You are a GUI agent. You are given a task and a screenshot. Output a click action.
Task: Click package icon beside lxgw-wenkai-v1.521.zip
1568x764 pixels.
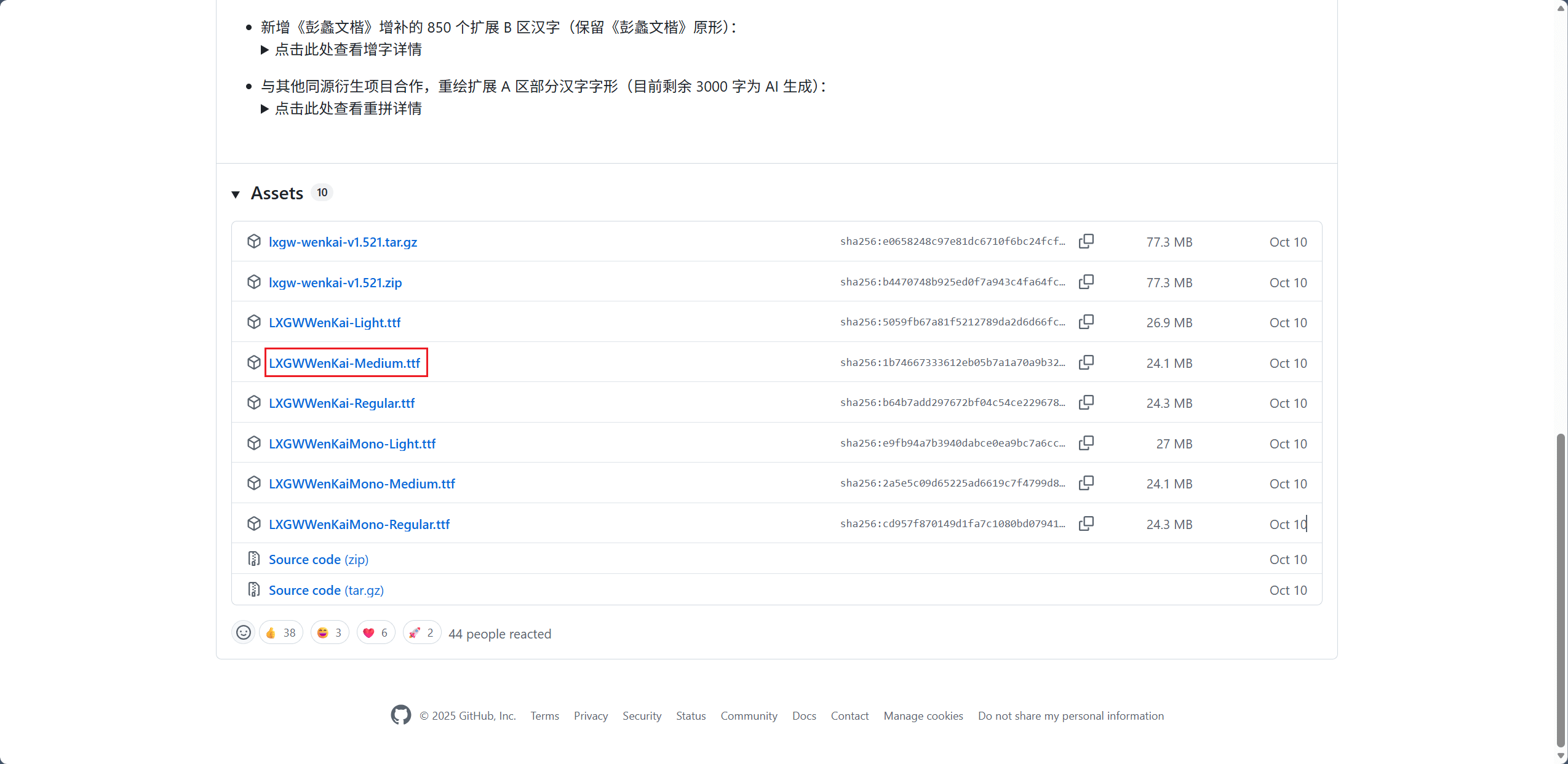click(253, 282)
